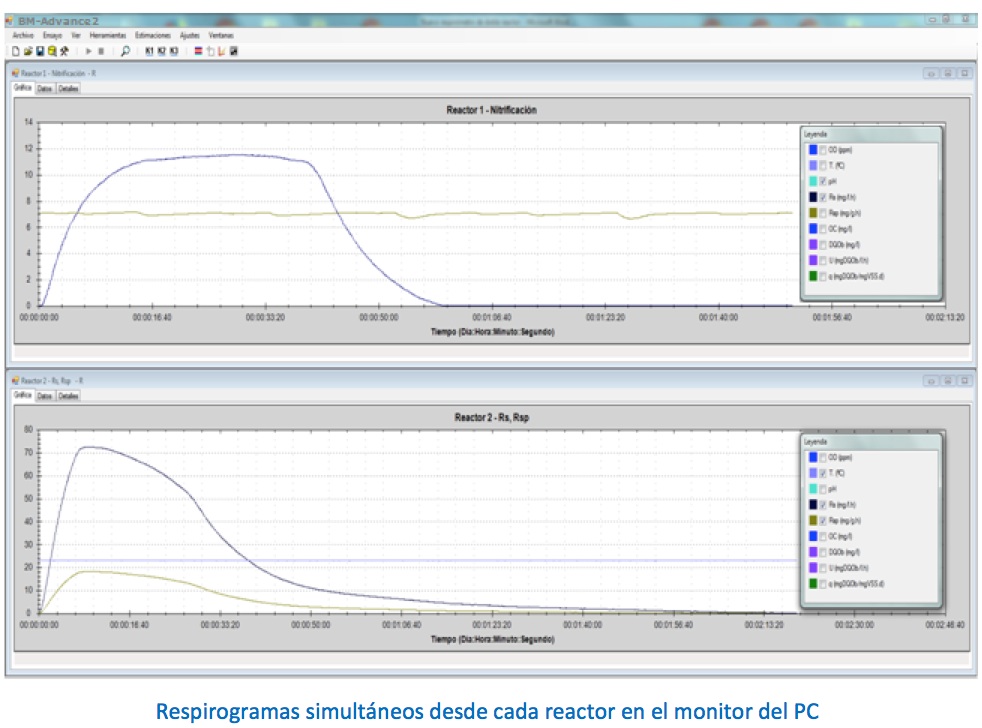Click the Reactor 1 - Nitrificación chart title
982x728 pixels.
pos(491,110)
